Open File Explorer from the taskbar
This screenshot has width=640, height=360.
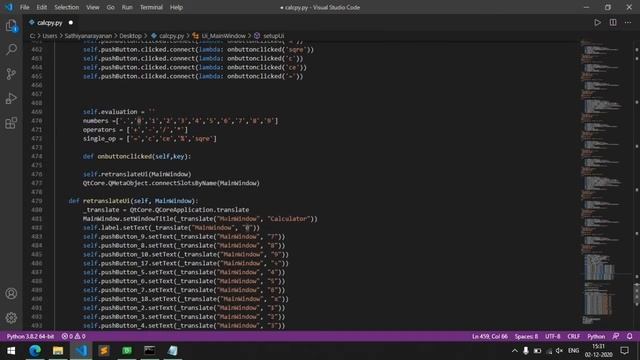[x=58, y=351]
